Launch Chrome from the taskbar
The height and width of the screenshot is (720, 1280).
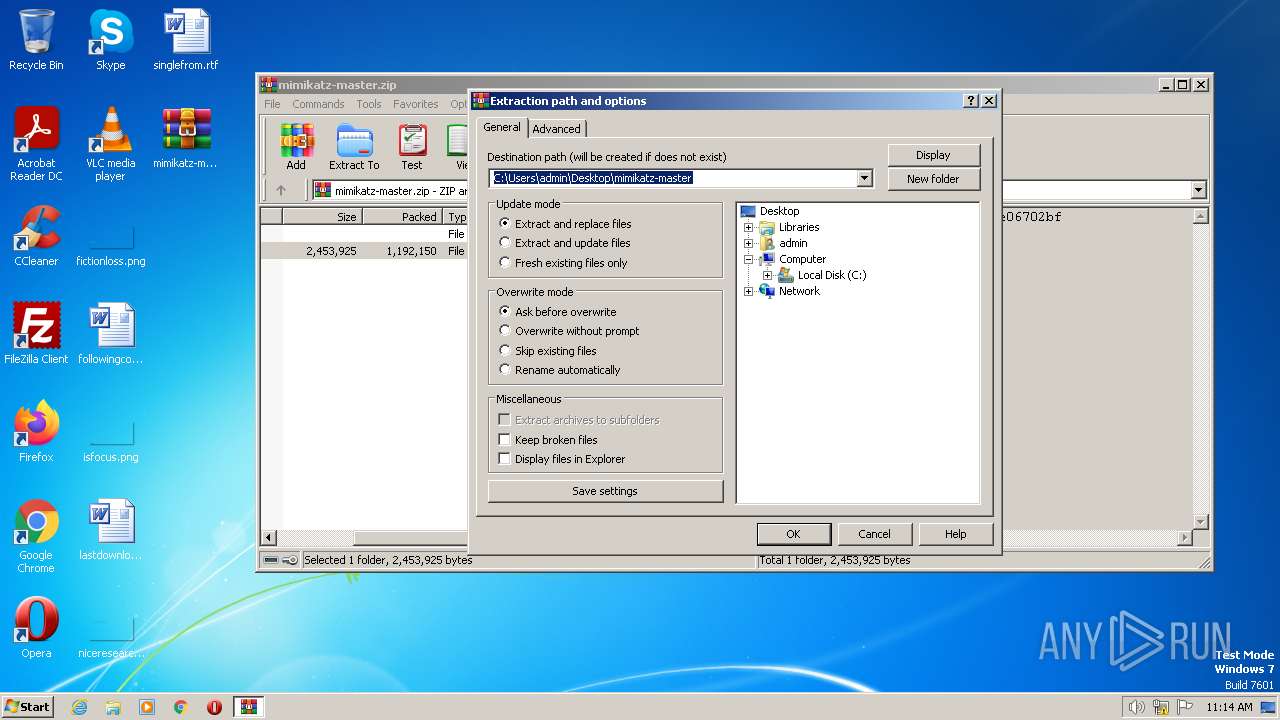[x=181, y=707]
